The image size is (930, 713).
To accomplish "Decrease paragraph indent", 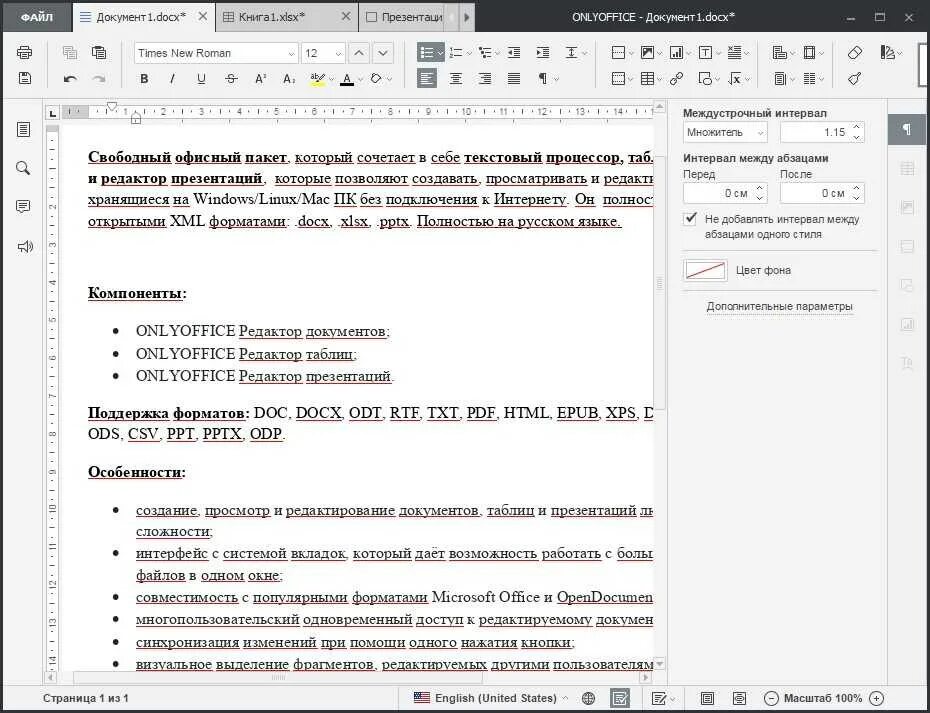I will point(514,53).
